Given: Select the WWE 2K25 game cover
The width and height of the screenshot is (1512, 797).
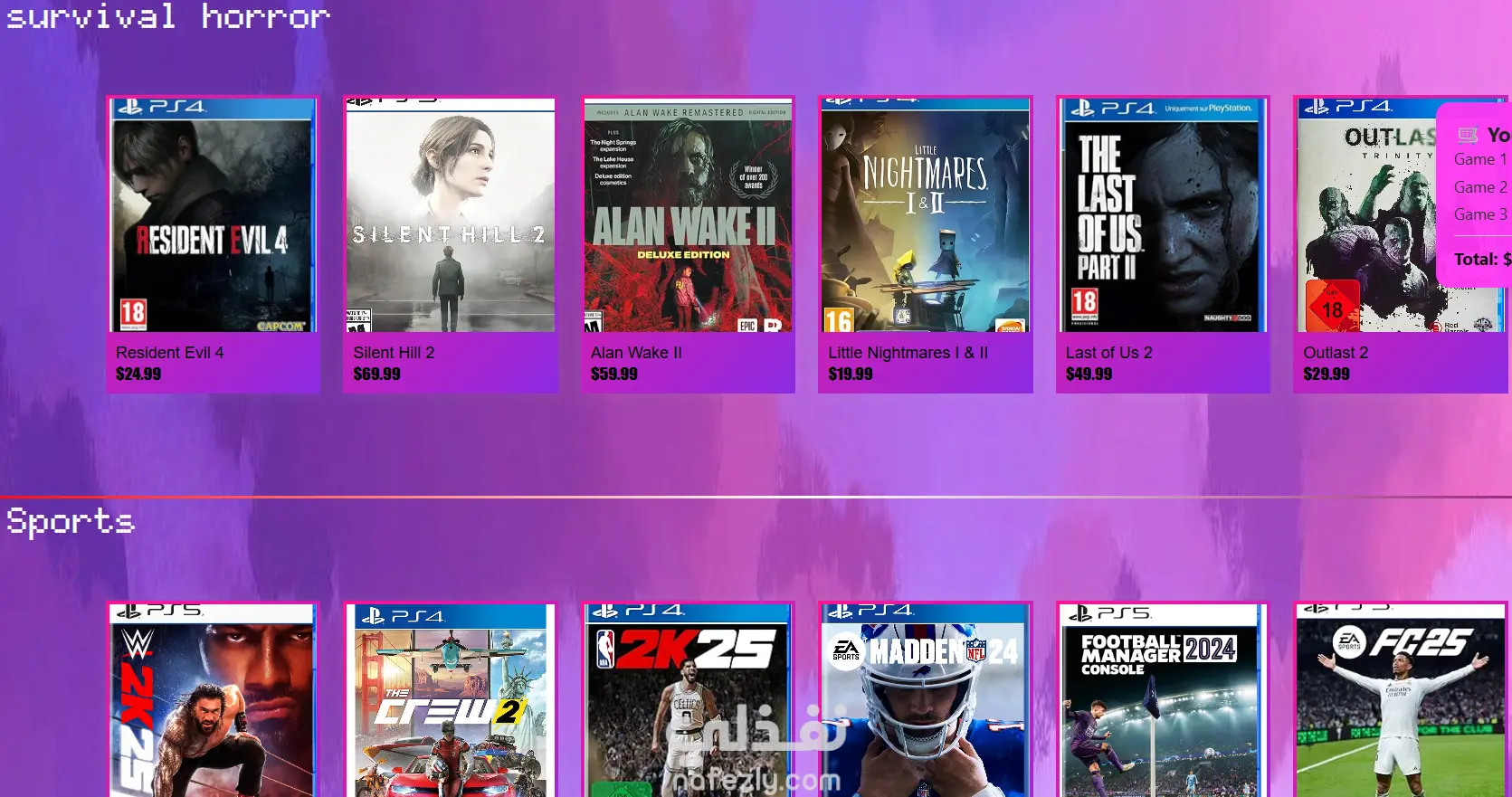Looking at the screenshot, I should click(213, 701).
